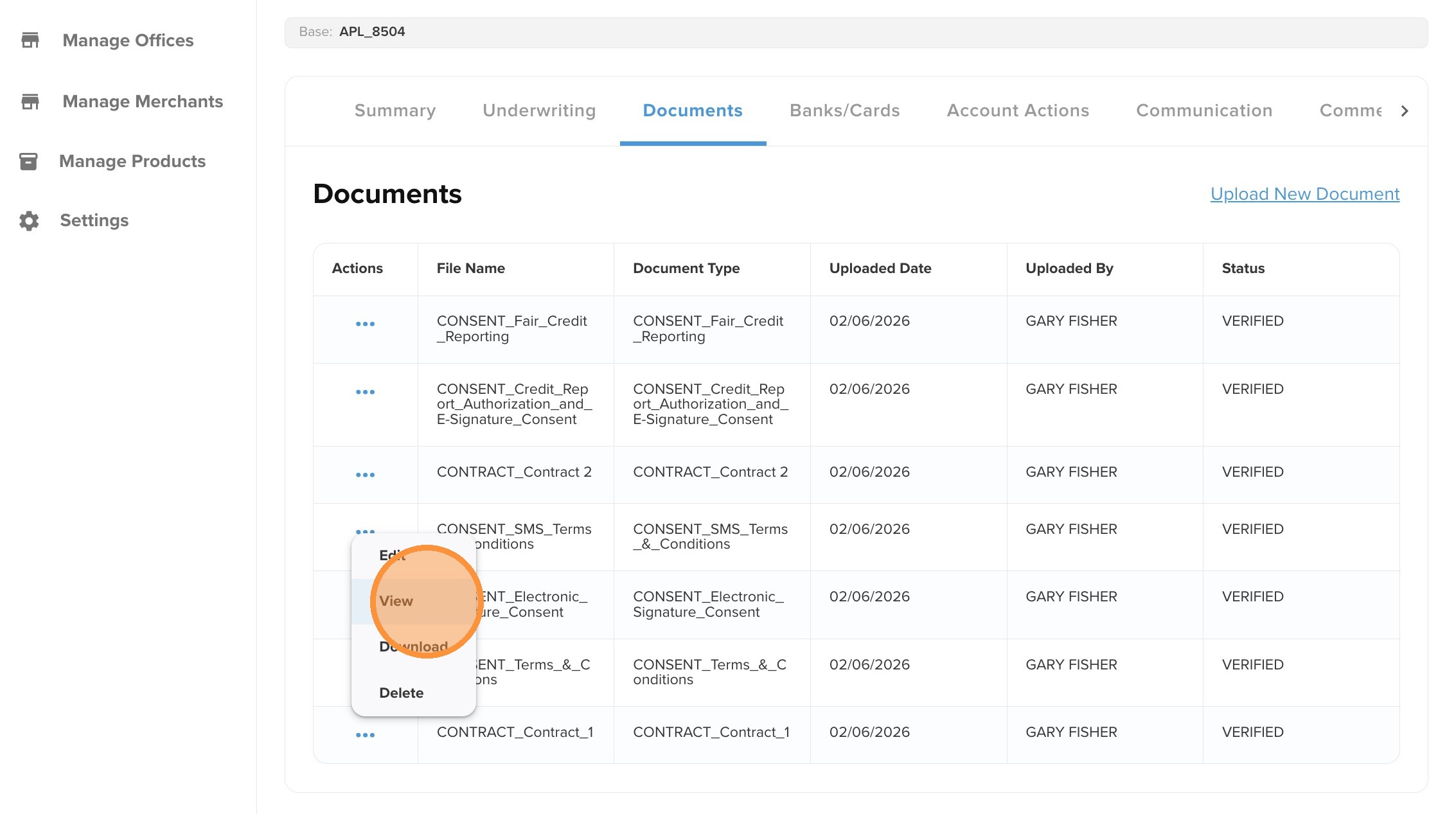
Task: Click document type CONSENT_Terms_&_Conditions
Action: coord(709,672)
